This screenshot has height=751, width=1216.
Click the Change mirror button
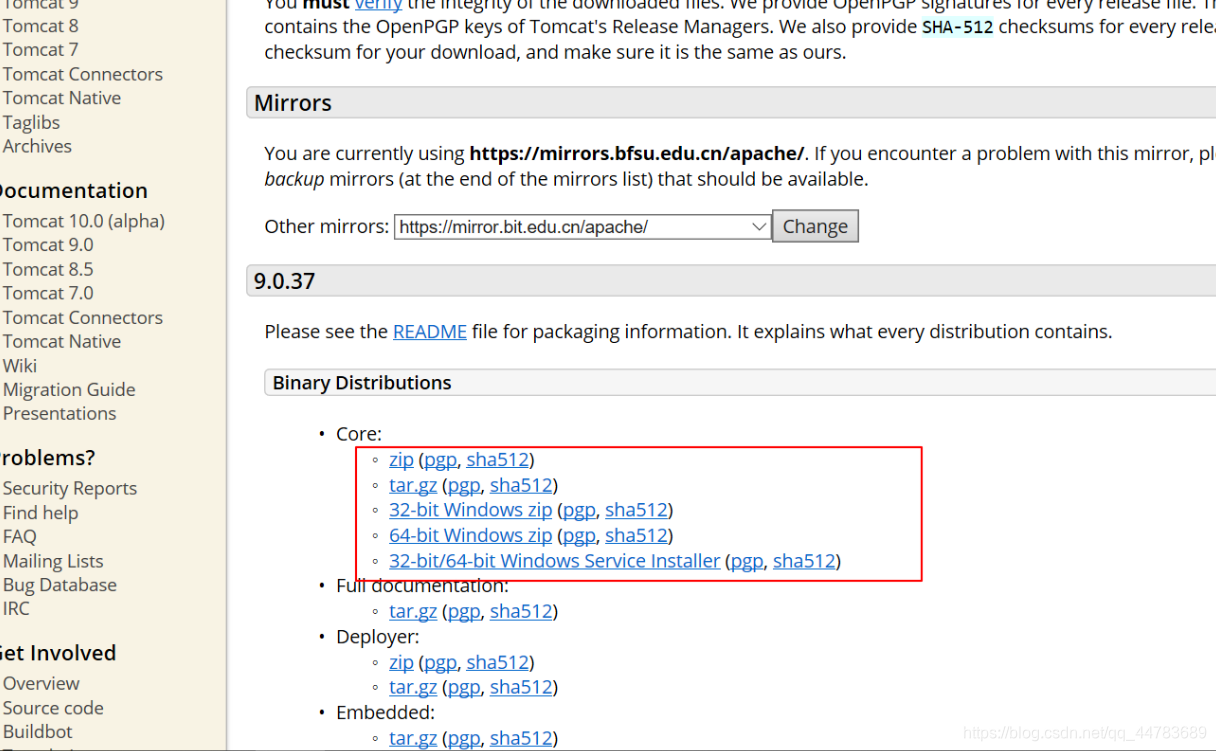coord(815,226)
